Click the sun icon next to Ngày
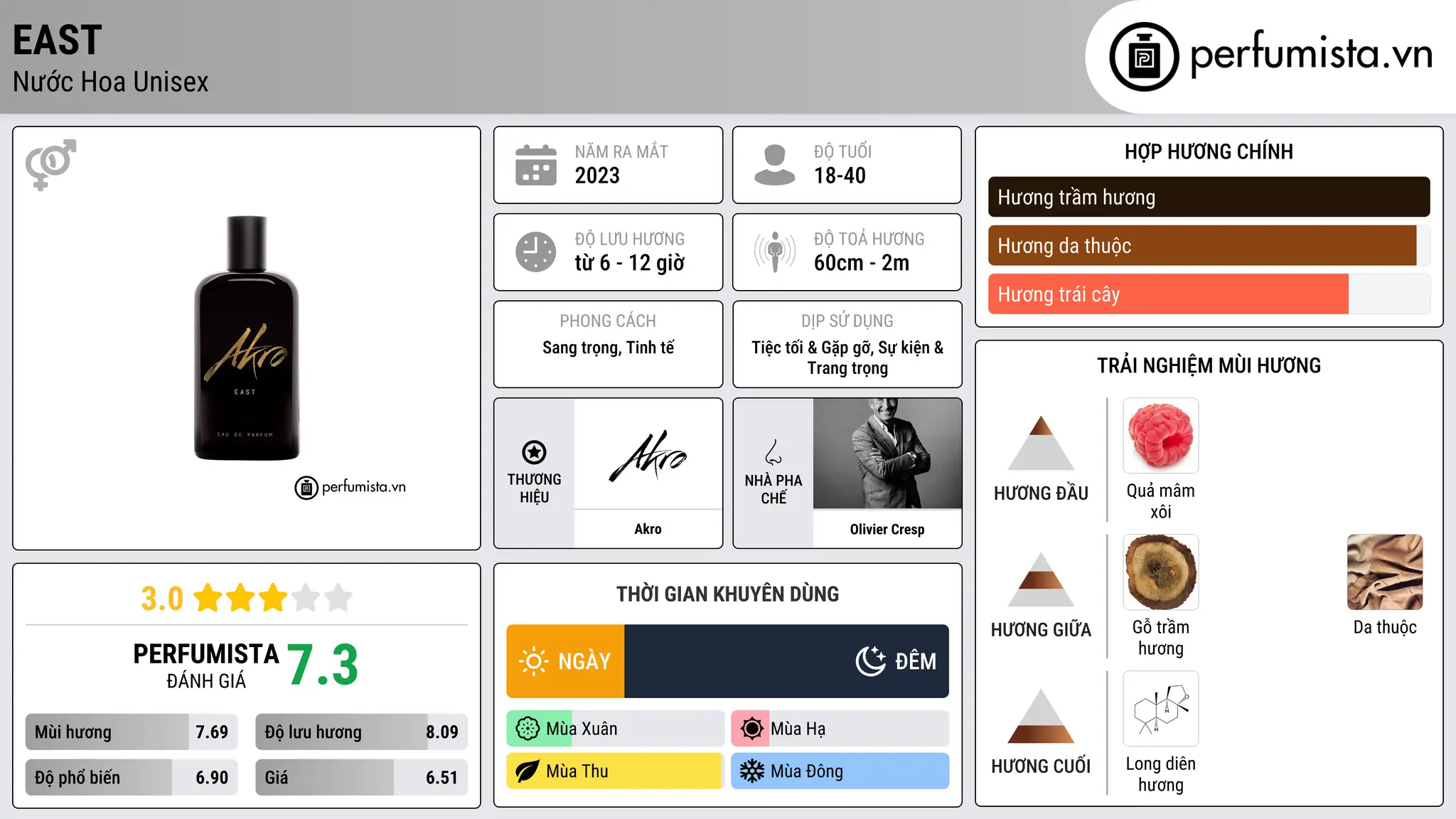The image size is (1456, 819). pos(533,661)
